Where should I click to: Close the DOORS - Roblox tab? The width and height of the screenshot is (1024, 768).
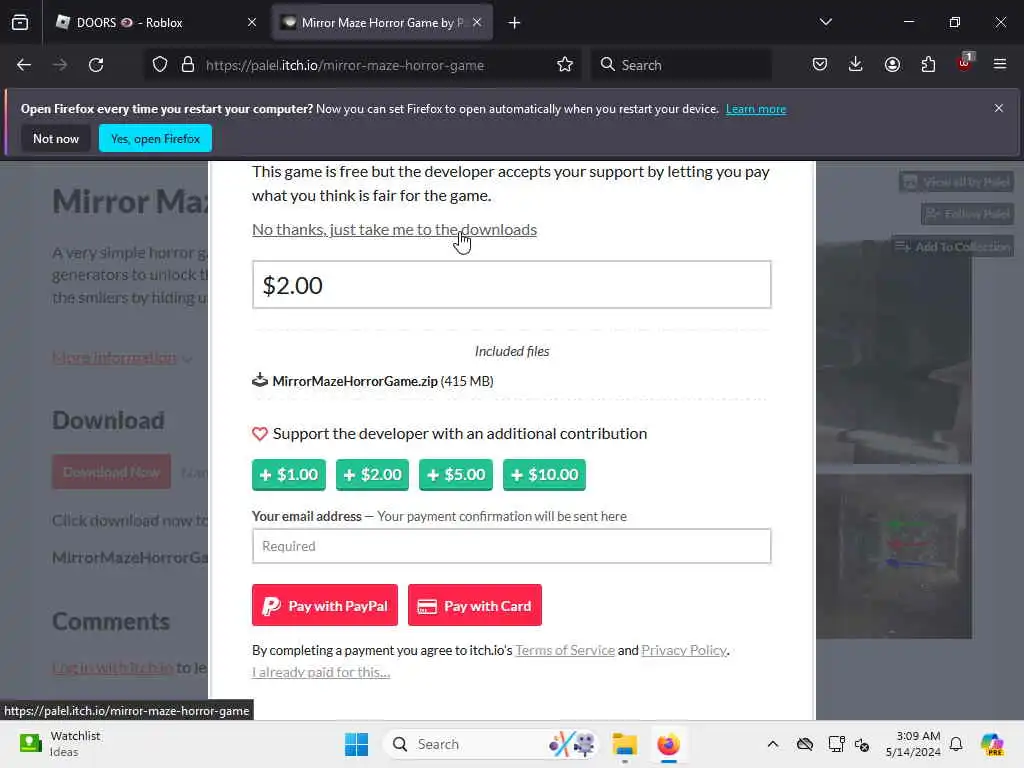click(252, 22)
